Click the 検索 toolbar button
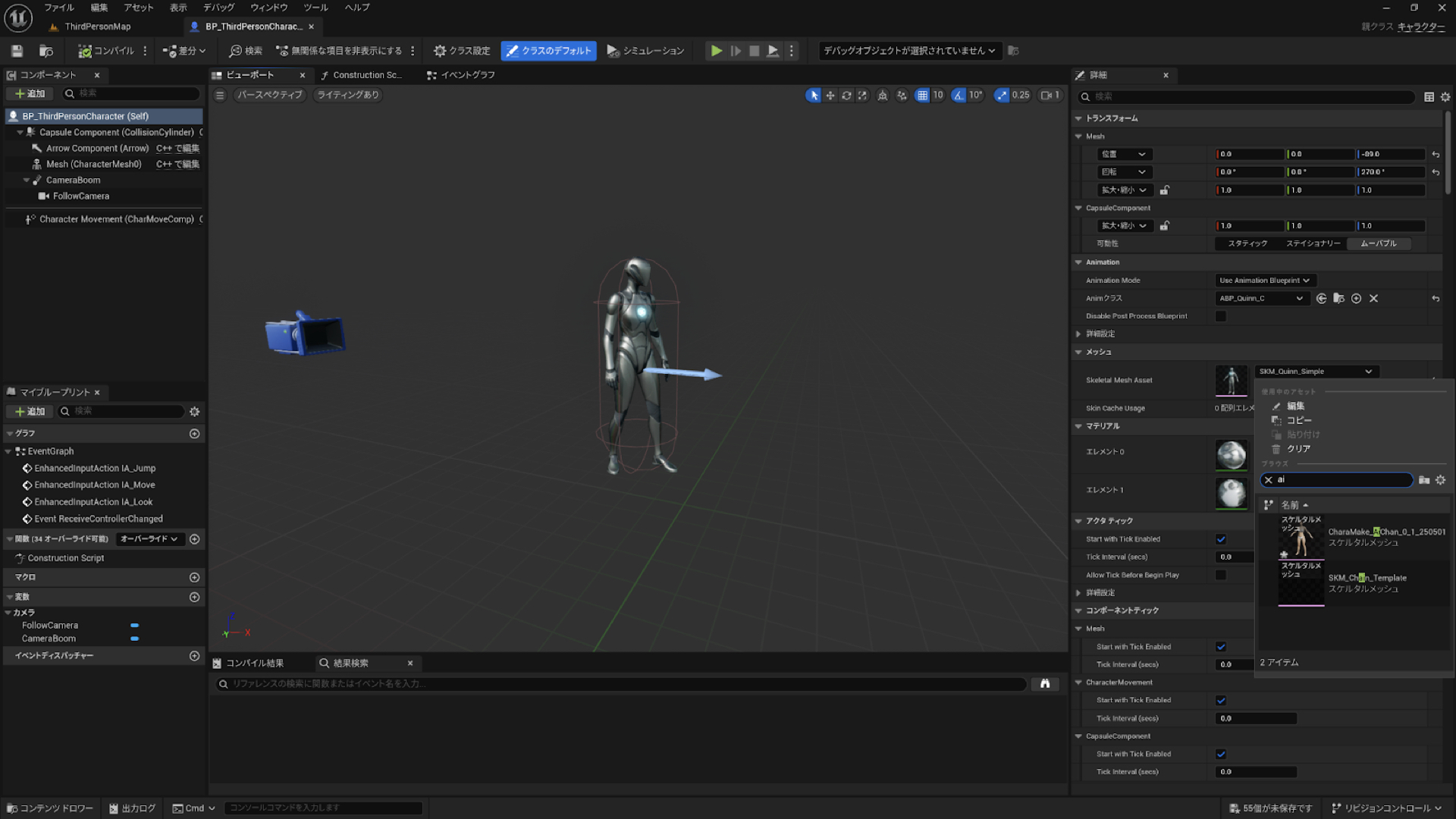1456x819 pixels. (x=246, y=51)
